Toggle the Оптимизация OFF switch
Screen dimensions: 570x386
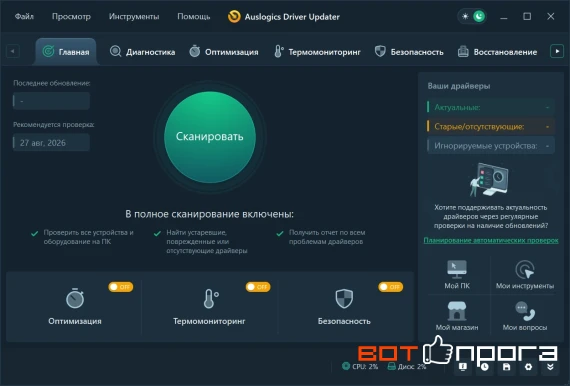pos(121,287)
